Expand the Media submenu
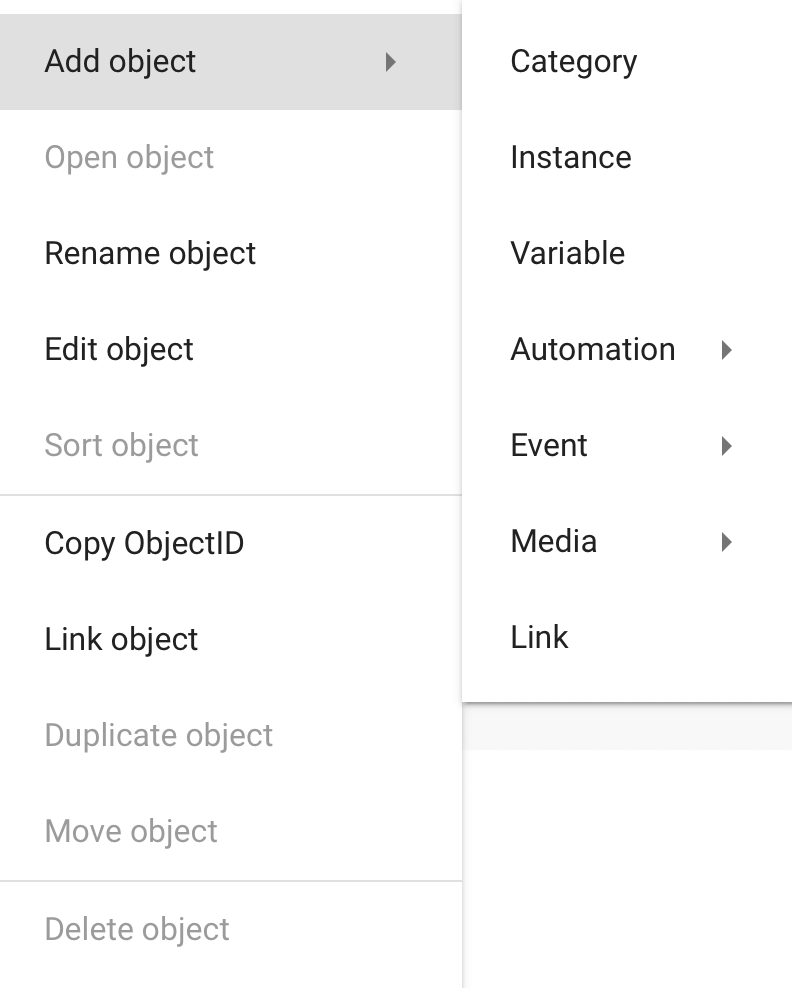 tap(551, 541)
